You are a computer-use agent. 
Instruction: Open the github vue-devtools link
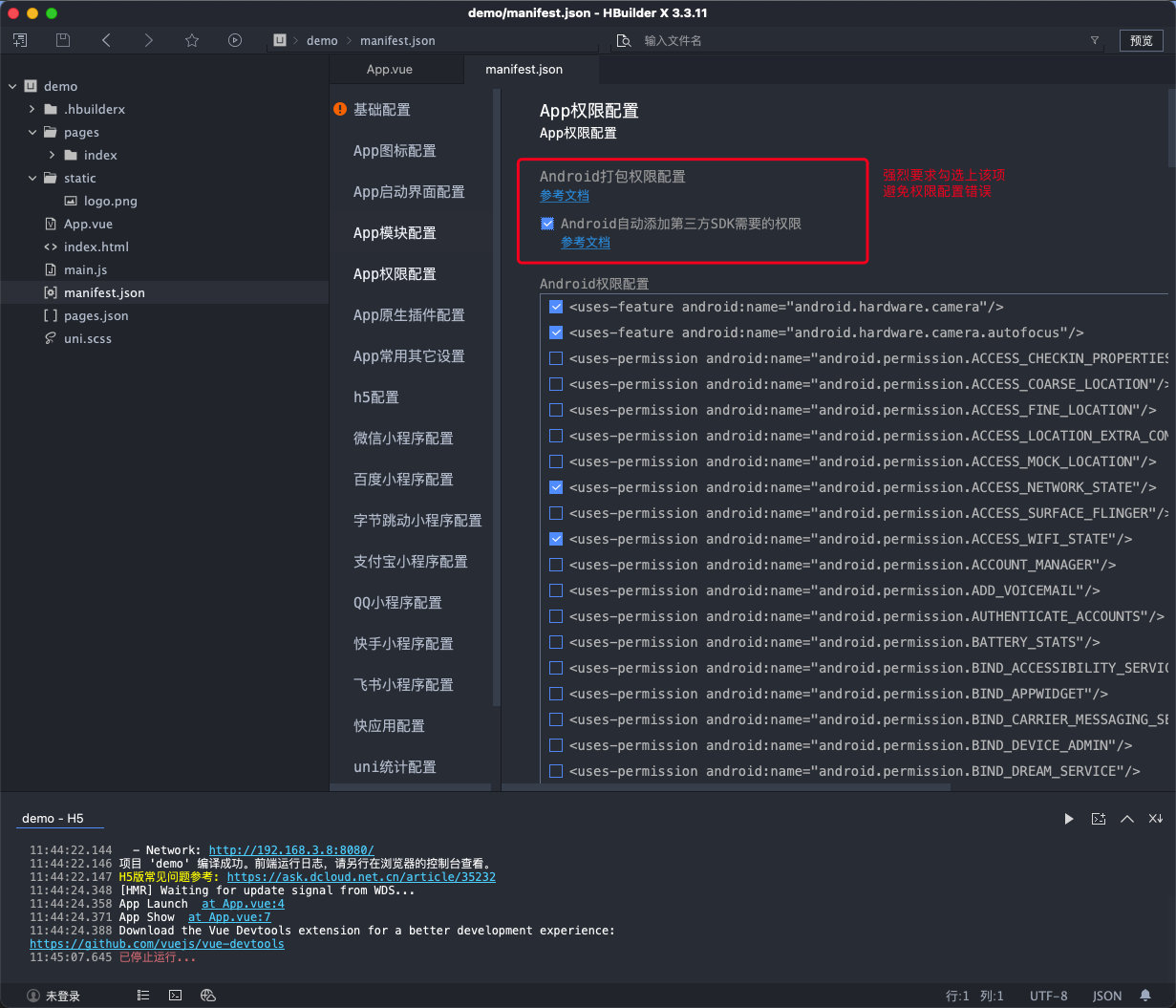point(157,944)
